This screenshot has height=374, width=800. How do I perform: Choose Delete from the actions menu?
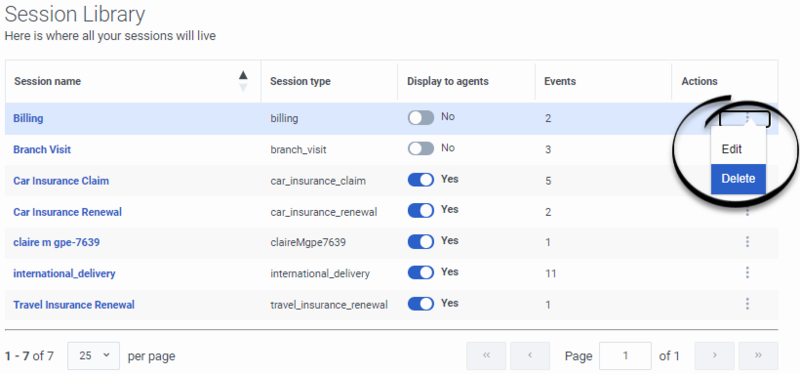(738, 179)
